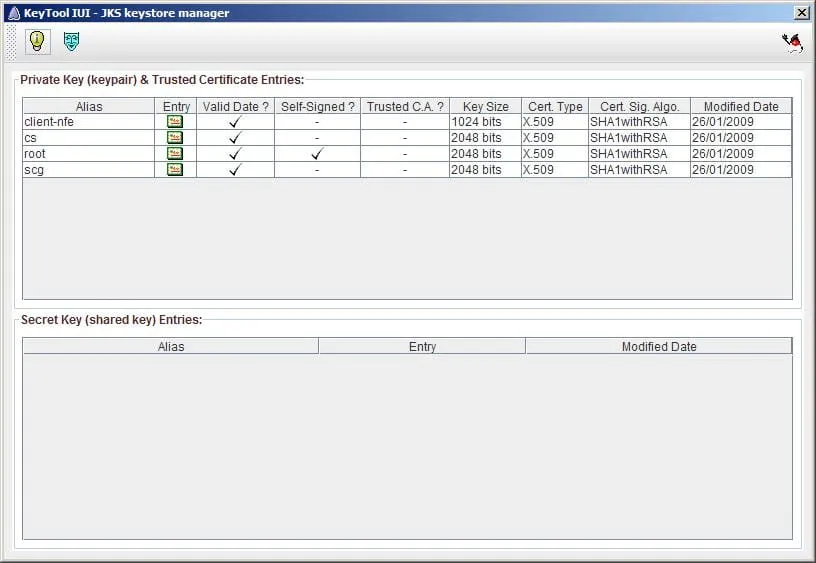Image resolution: width=816 pixels, height=563 pixels.
Task: Click Self-Signed dash cell for client-nfe
Action: coord(317,122)
